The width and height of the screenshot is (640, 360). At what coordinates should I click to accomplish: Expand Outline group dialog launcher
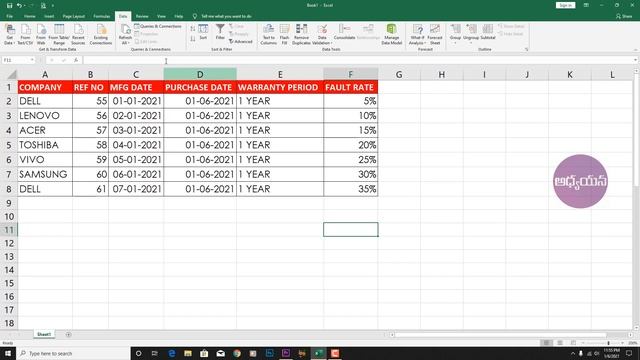526,49
